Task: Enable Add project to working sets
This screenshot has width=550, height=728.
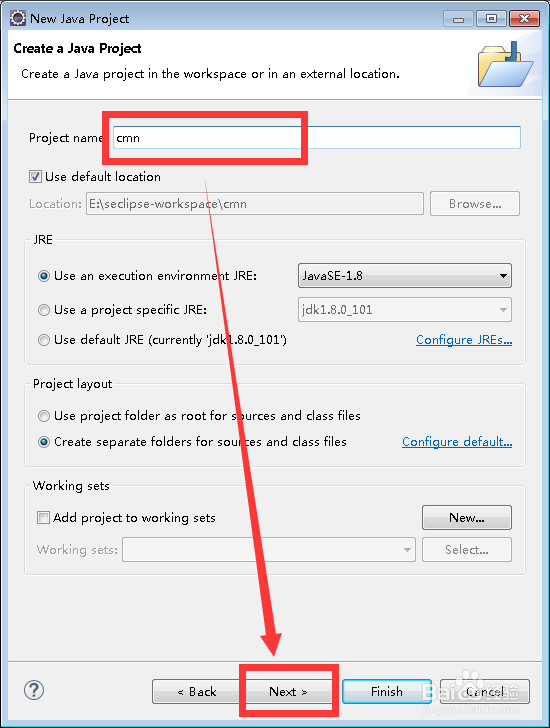Action: 43,518
